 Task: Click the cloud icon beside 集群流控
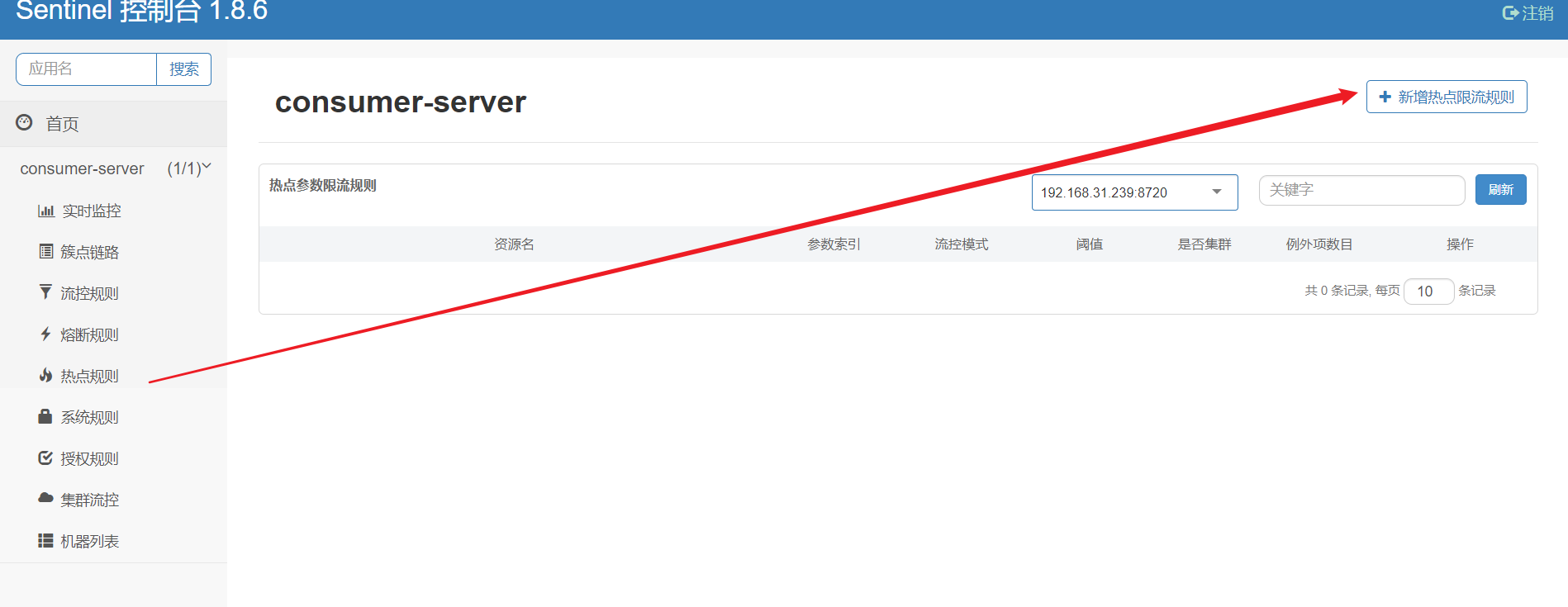tap(45, 498)
